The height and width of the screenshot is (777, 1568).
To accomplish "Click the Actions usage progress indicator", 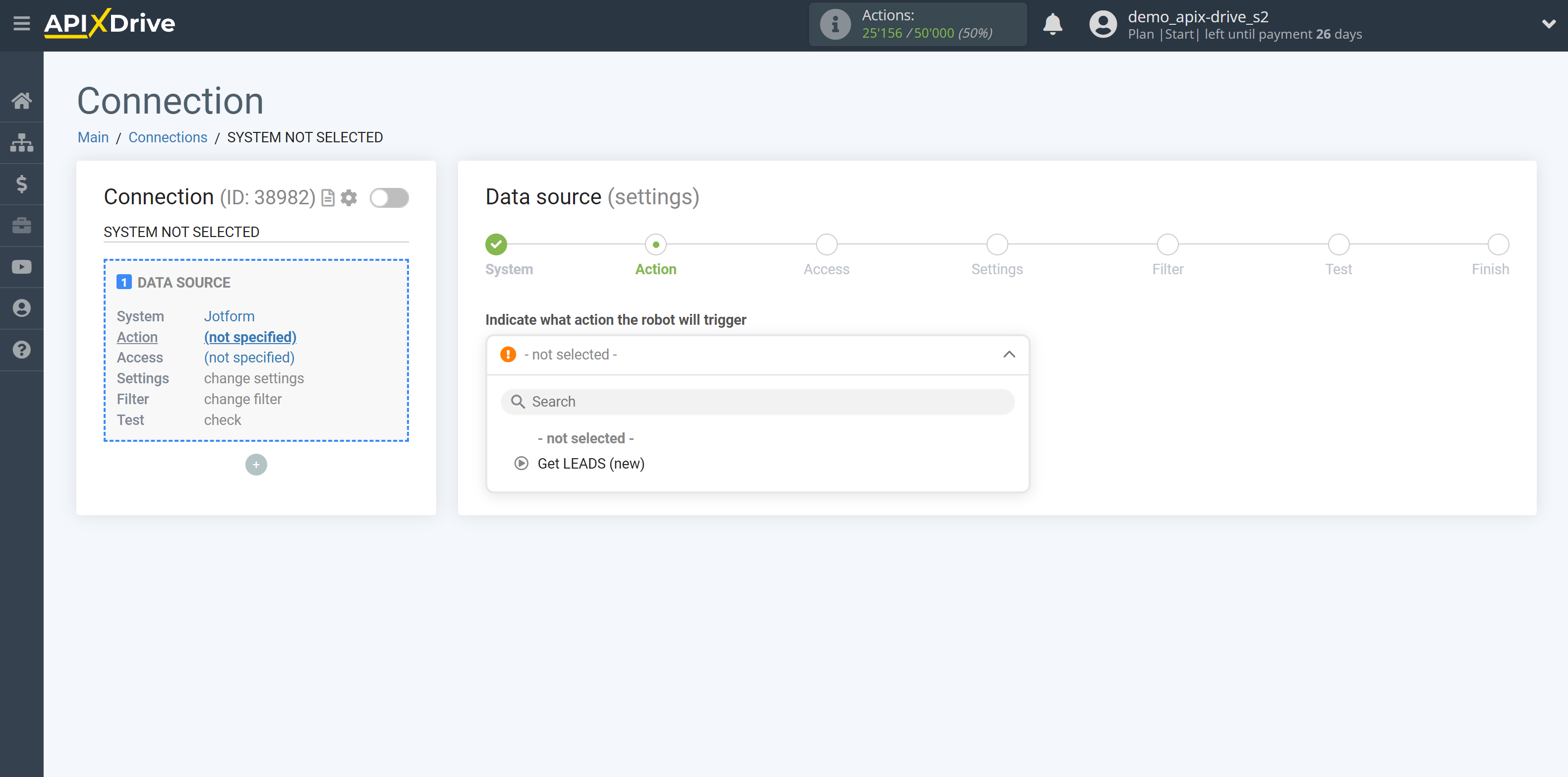I will (x=917, y=25).
